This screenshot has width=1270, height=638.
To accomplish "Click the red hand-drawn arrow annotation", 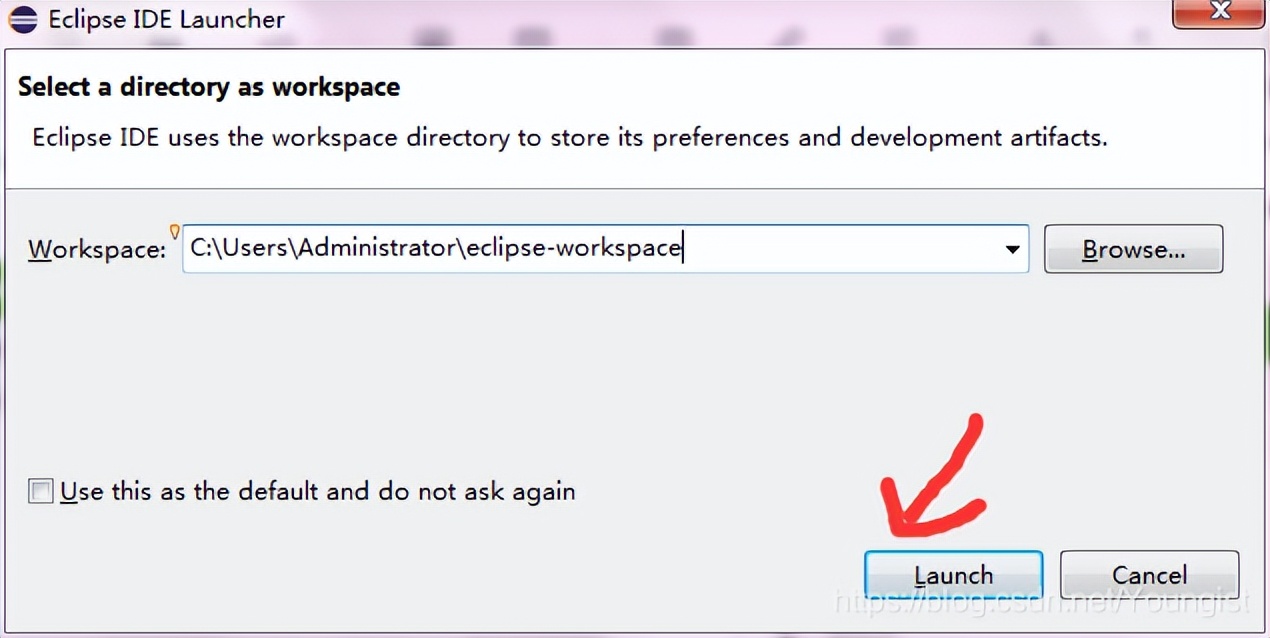I will (932, 479).
